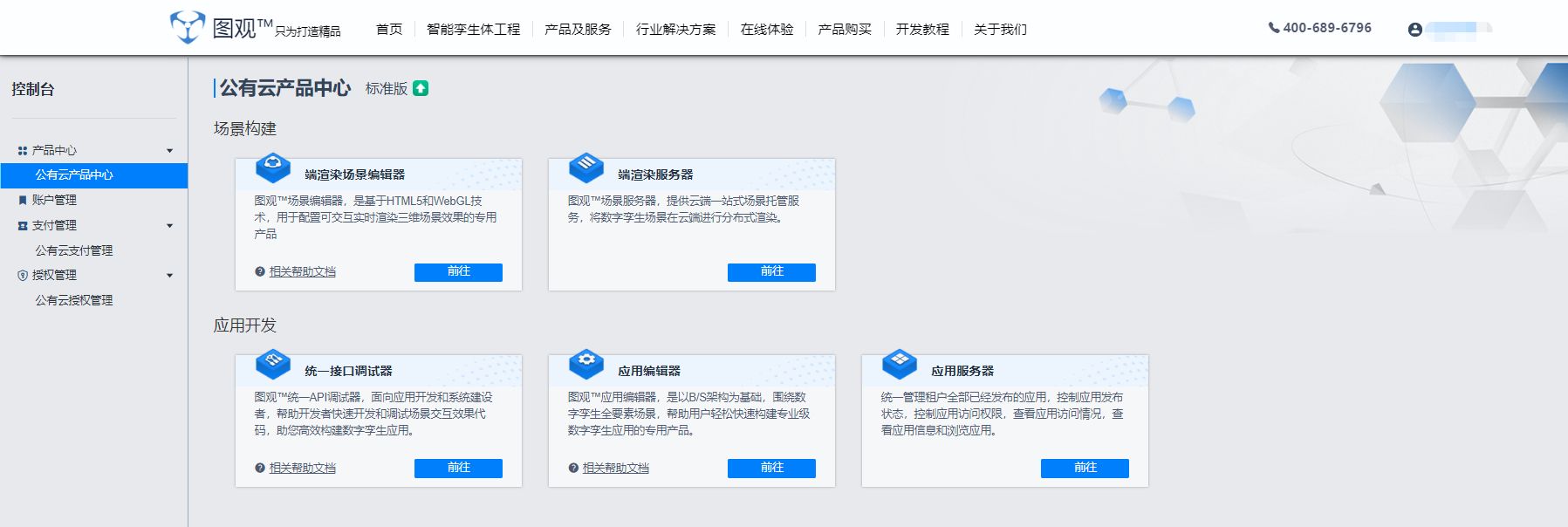Click 前往 button for 应用服务器
1568x527 pixels.
[1085, 469]
